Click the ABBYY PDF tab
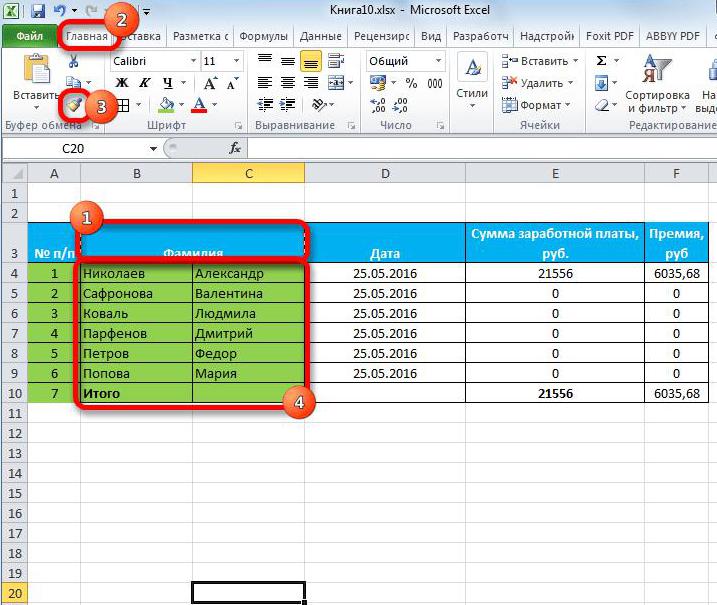 (x=673, y=36)
